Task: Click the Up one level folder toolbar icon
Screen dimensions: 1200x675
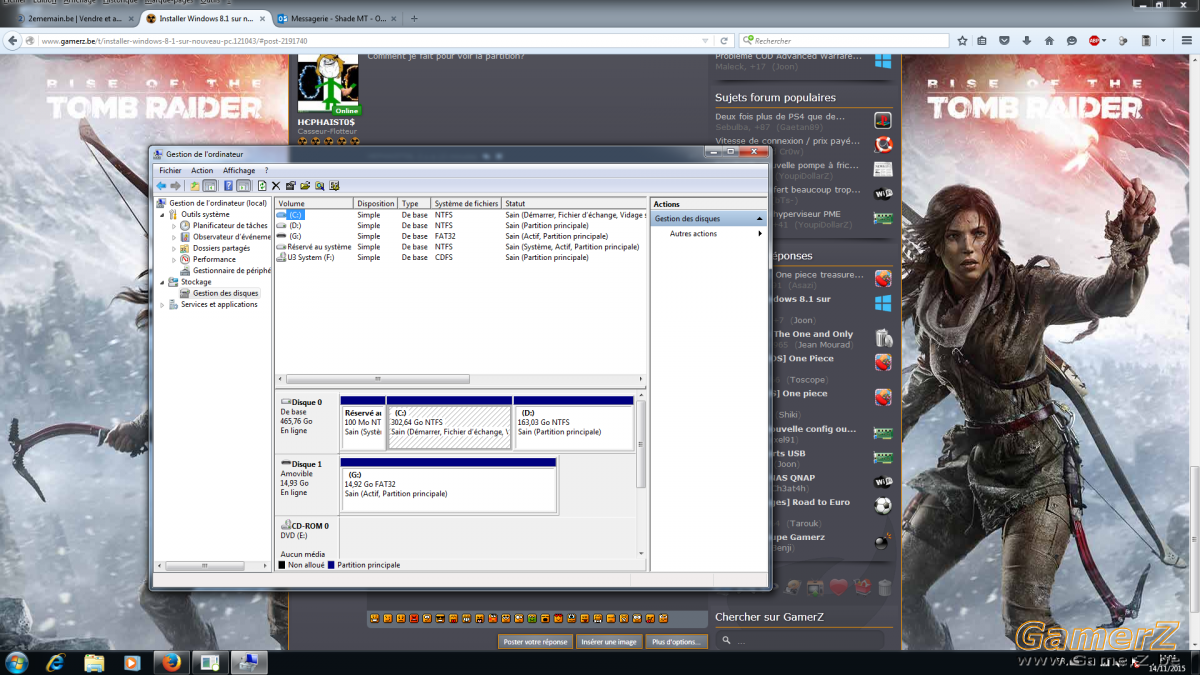Action: click(196, 186)
